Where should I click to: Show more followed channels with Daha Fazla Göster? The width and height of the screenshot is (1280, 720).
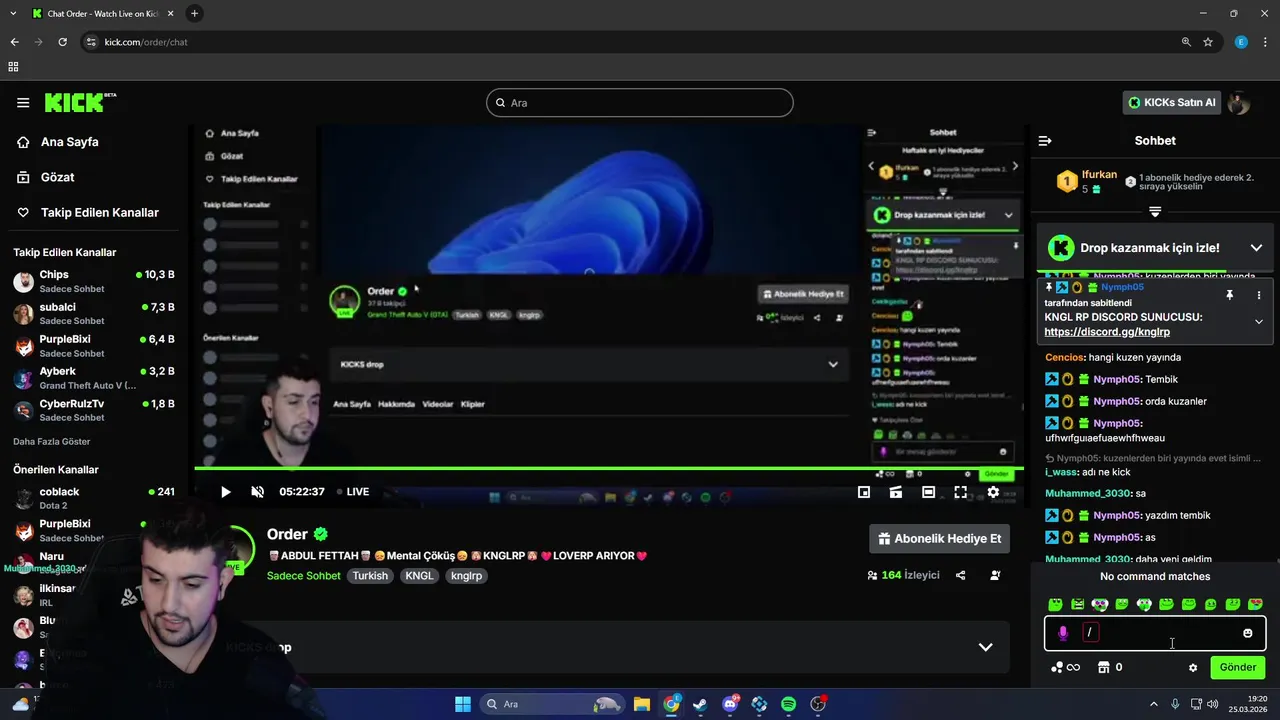(x=52, y=441)
